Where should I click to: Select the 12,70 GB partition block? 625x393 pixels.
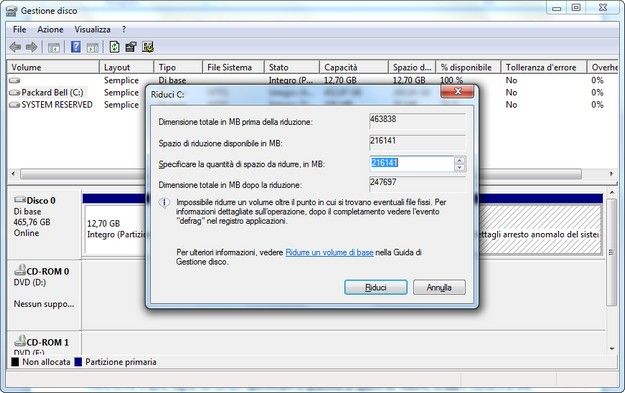click(x=115, y=229)
